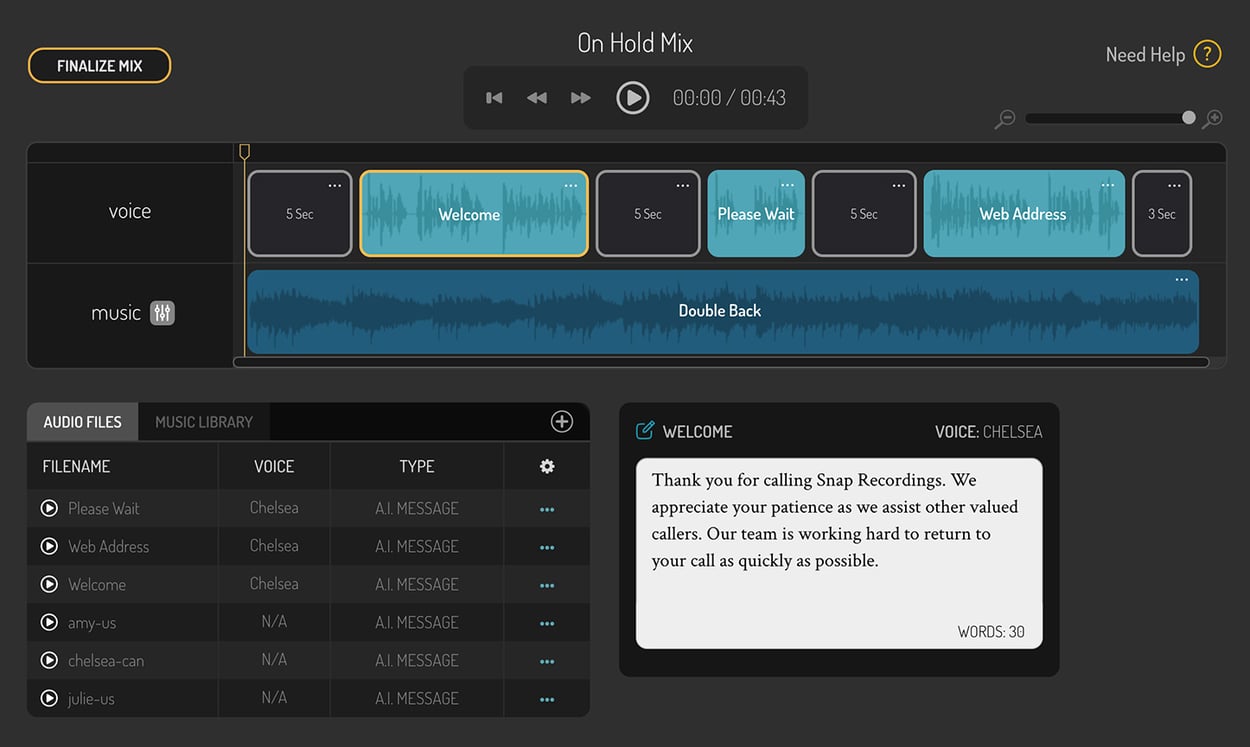Open the Double Back music clip menu
The width and height of the screenshot is (1250, 747).
[x=1181, y=280]
